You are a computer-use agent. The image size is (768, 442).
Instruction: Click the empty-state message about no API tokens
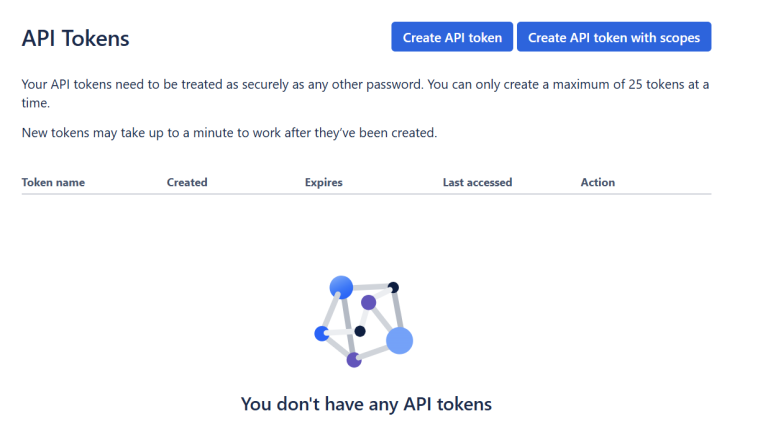(x=366, y=404)
